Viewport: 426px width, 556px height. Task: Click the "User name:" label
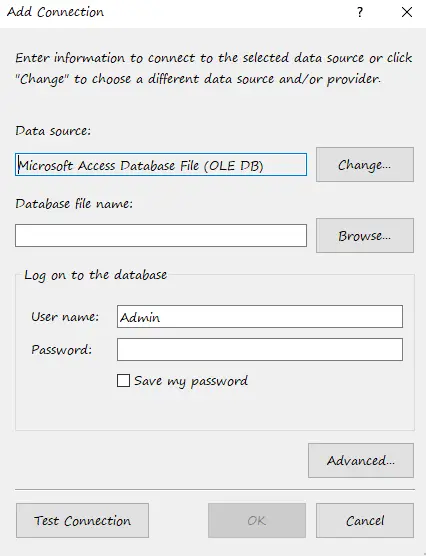65,316
